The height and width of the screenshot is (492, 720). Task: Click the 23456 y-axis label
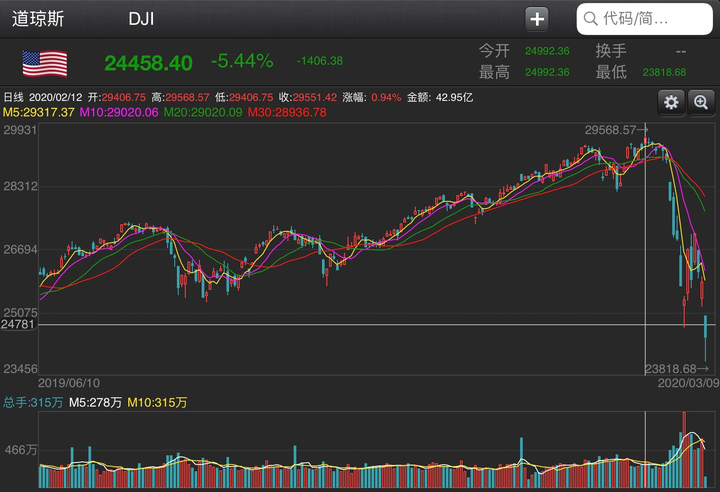(20, 369)
